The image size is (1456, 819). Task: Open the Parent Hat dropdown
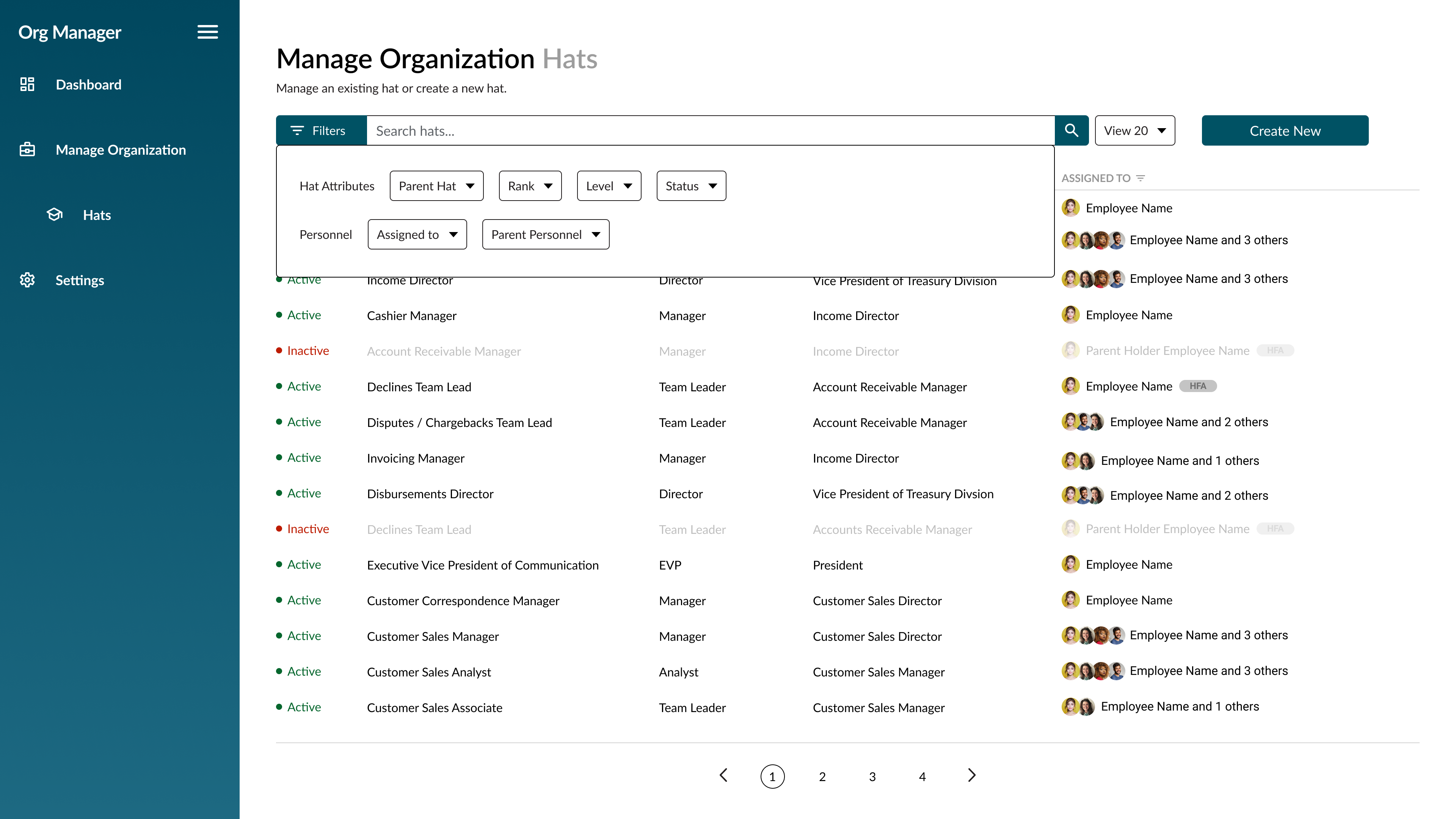436,186
